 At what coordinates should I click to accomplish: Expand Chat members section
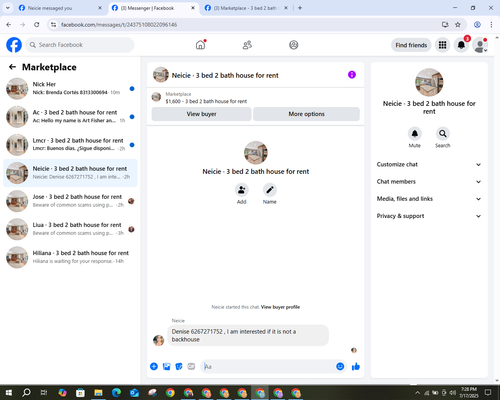tap(429, 182)
